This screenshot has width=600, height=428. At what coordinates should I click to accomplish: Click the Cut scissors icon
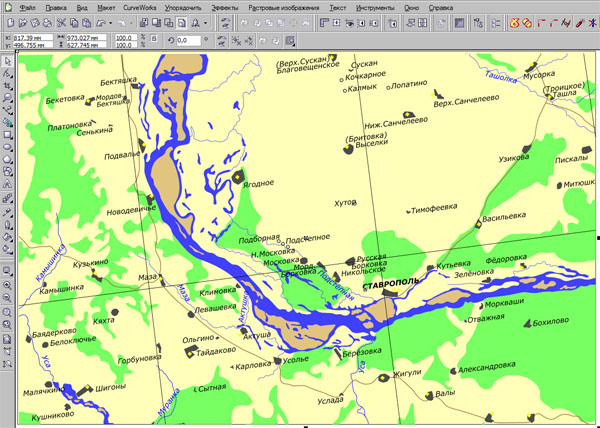tap(62, 22)
